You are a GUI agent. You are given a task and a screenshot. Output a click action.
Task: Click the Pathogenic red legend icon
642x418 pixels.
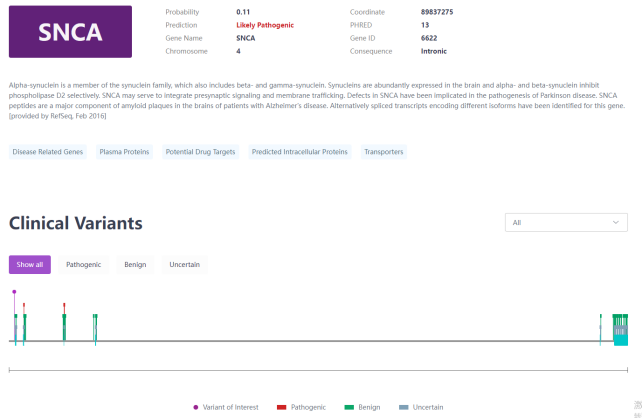click(282, 407)
